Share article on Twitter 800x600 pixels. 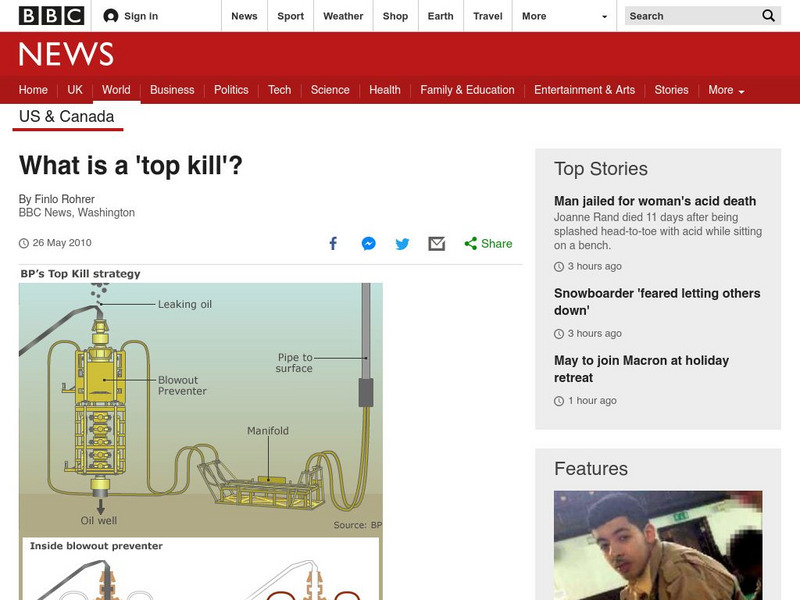point(402,244)
